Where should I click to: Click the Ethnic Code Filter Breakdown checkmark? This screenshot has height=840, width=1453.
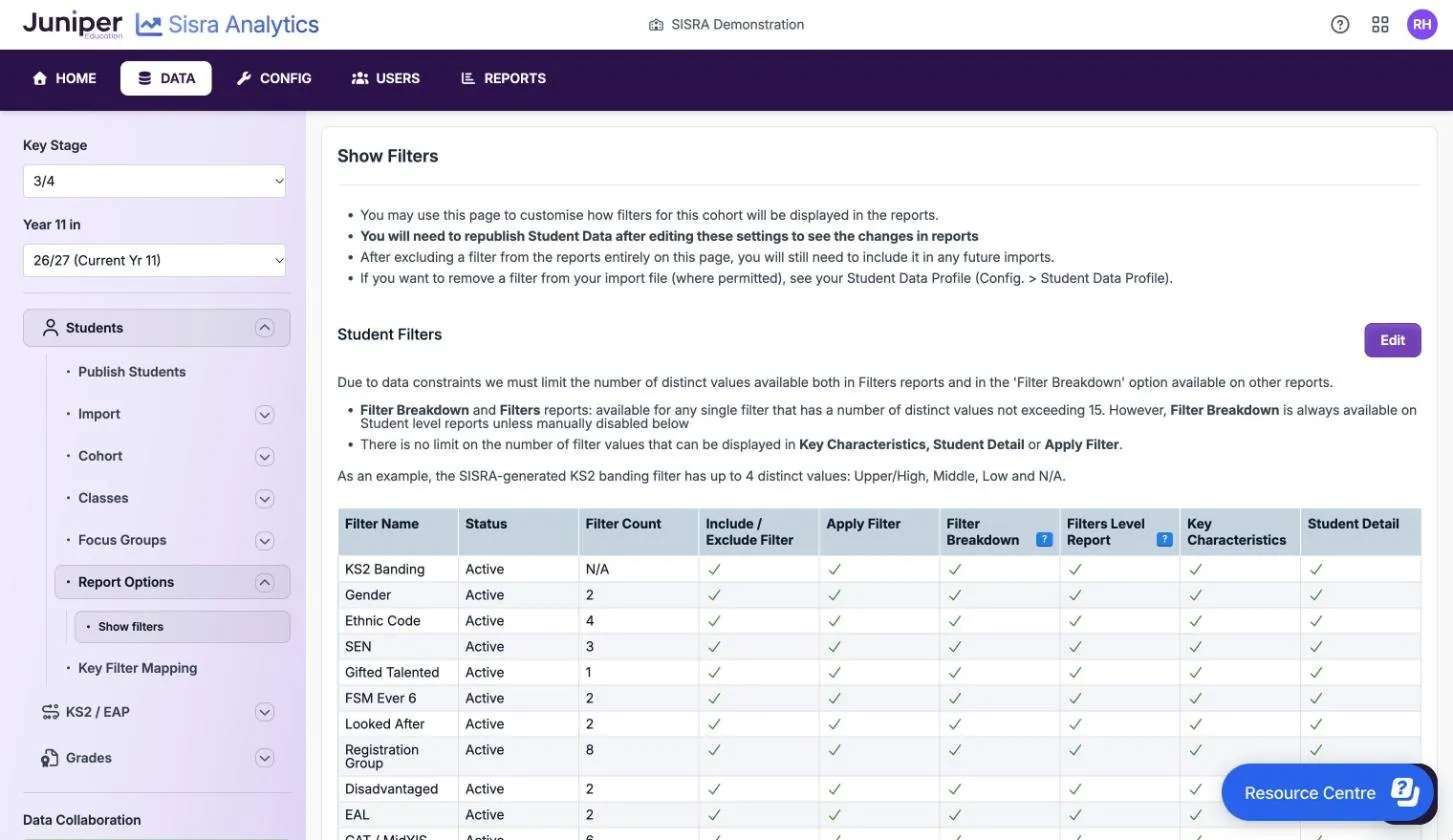(x=955, y=621)
